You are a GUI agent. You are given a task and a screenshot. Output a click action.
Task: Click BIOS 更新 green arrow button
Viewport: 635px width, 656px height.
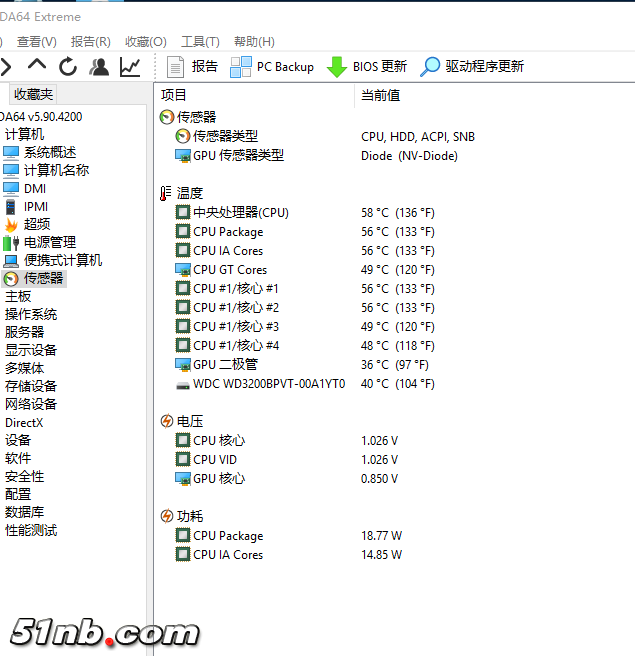coord(366,67)
